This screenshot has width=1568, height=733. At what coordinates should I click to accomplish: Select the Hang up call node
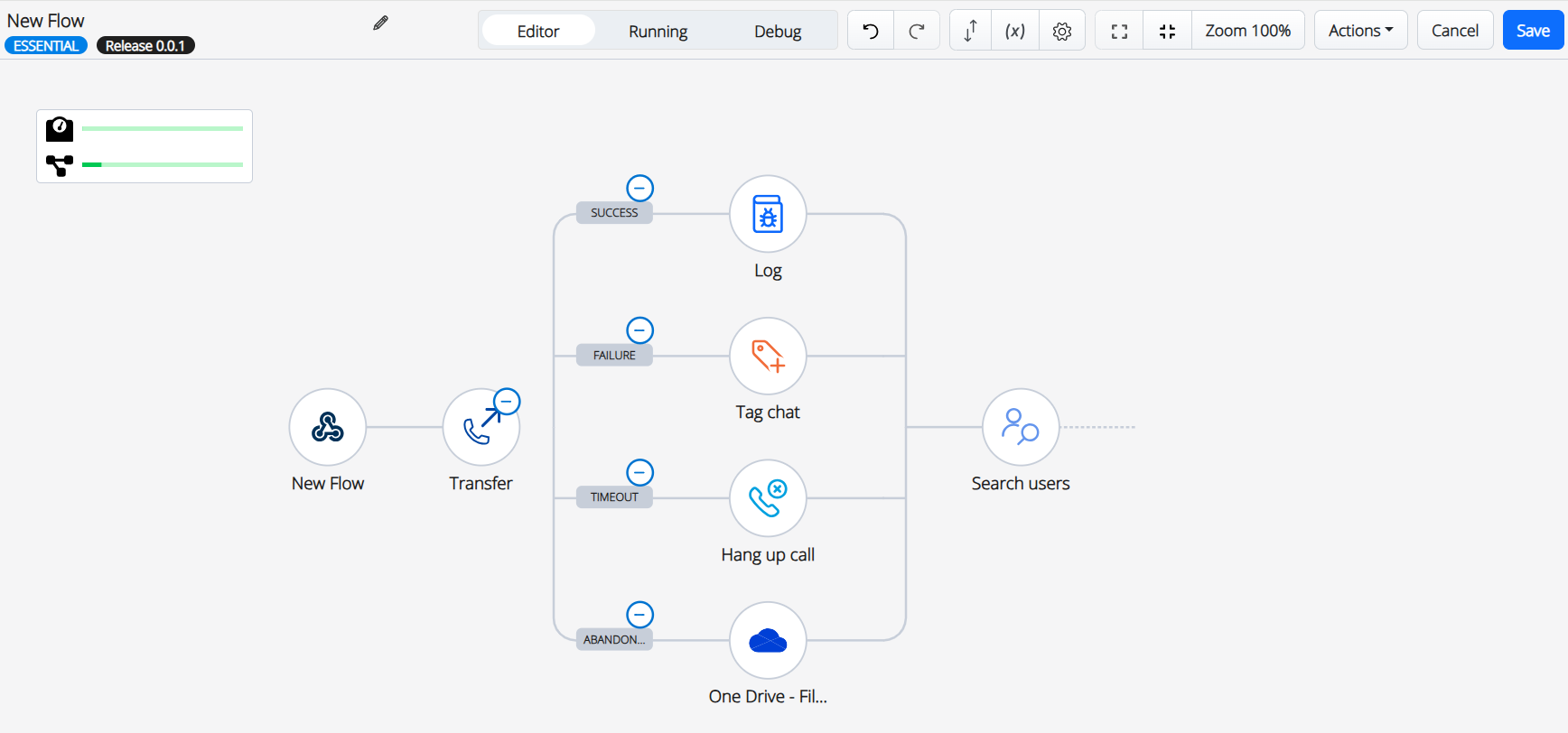tap(768, 498)
